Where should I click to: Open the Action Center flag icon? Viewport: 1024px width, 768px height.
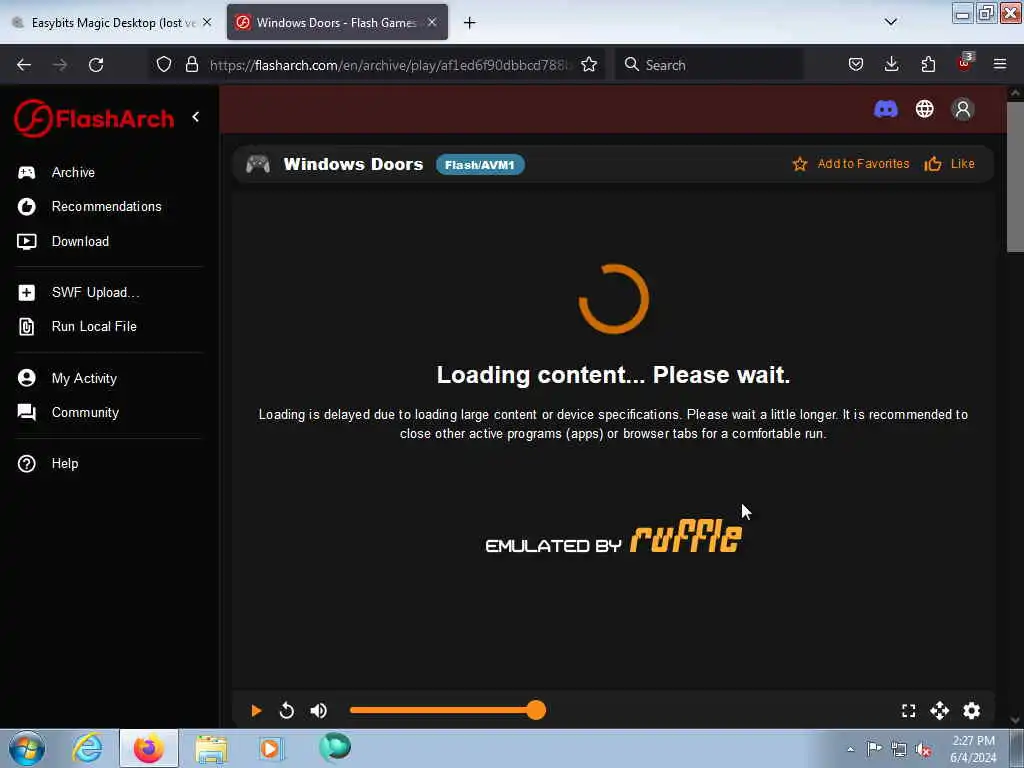tap(874, 749)
